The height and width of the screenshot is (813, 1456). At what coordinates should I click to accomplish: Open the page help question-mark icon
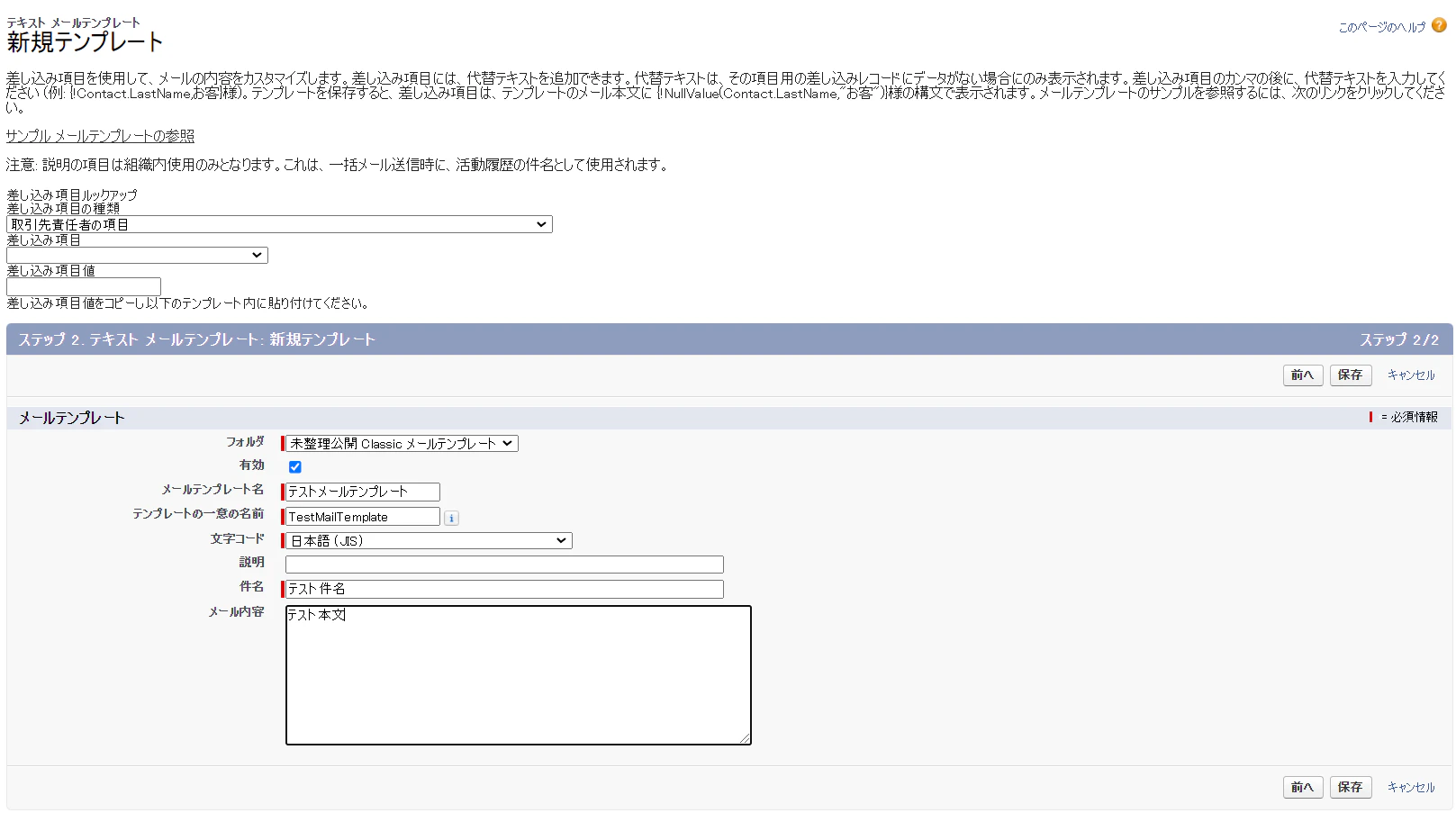1439,25
